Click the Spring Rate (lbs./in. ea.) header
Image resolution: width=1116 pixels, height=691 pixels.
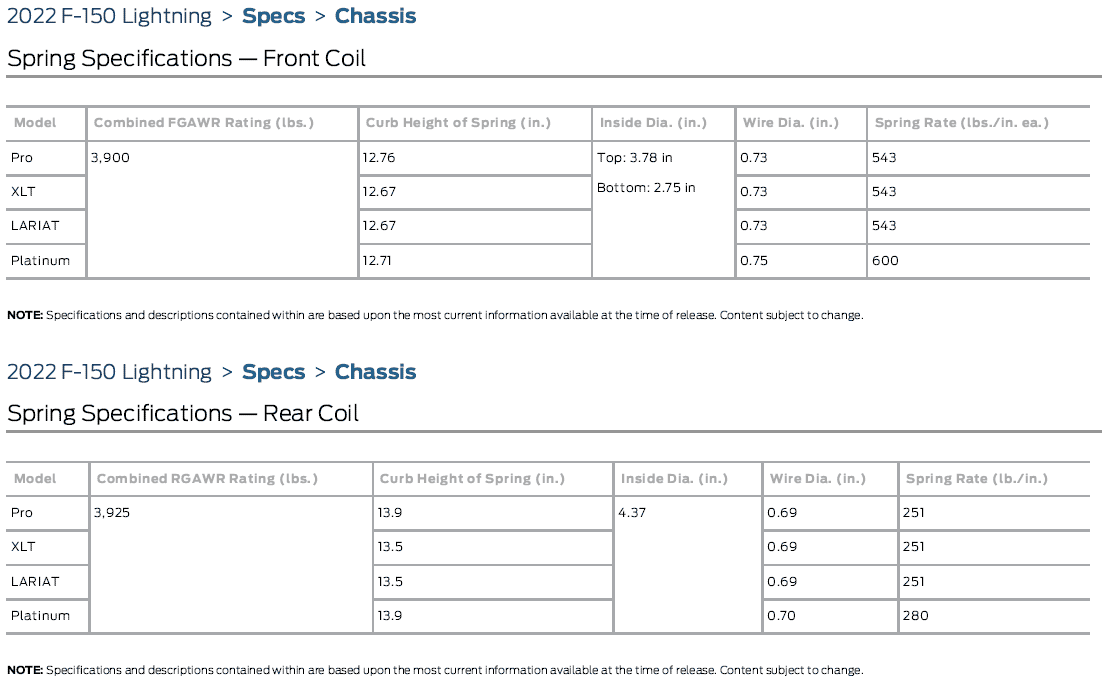pyautogui.click(x=961, y=123)
